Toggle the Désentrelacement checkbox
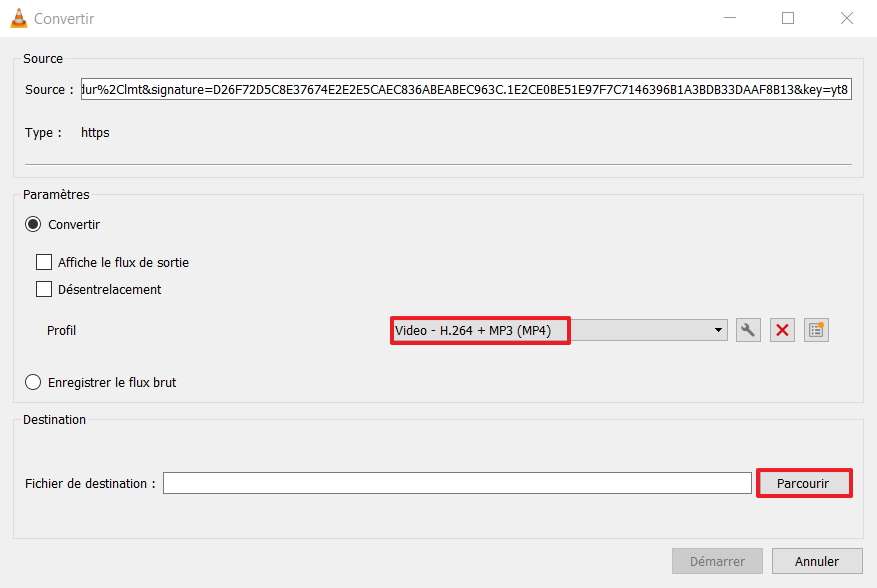This screenshot has height=588, width=877. [x=44, y=290]
